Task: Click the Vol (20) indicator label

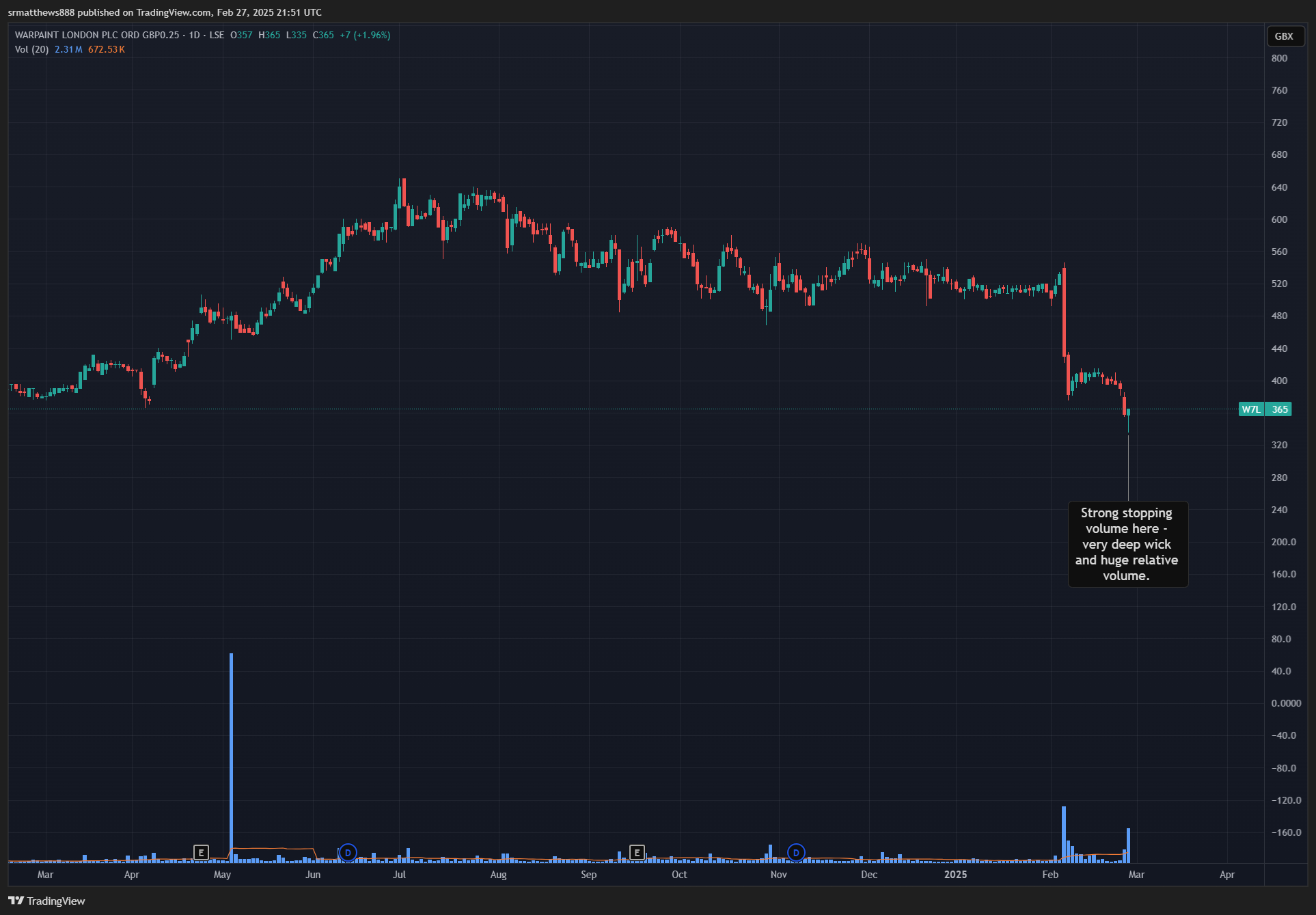Action: click(31, 49)
